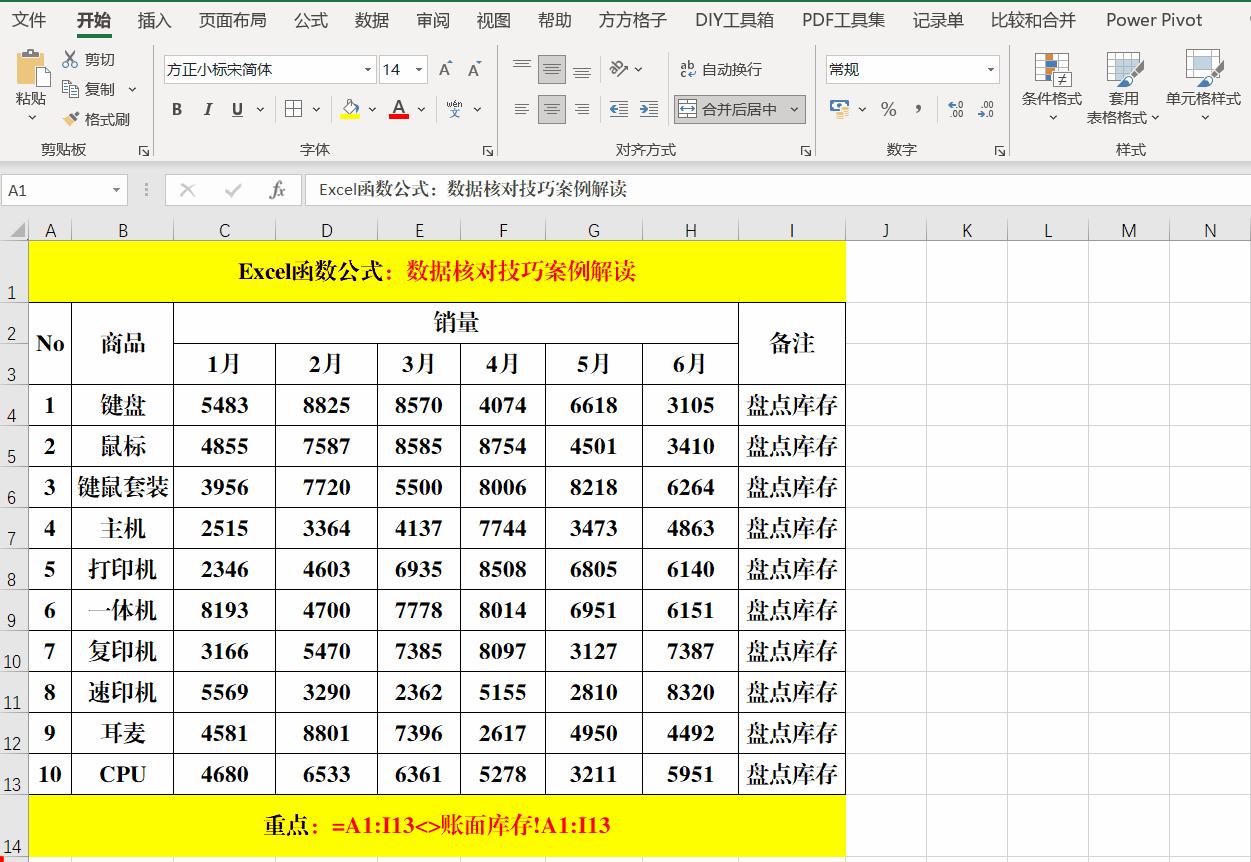The height and width of the screenshot is (862, 1251).
Task: Click the Copy (复制) icon
Action: tap(71, 88)
